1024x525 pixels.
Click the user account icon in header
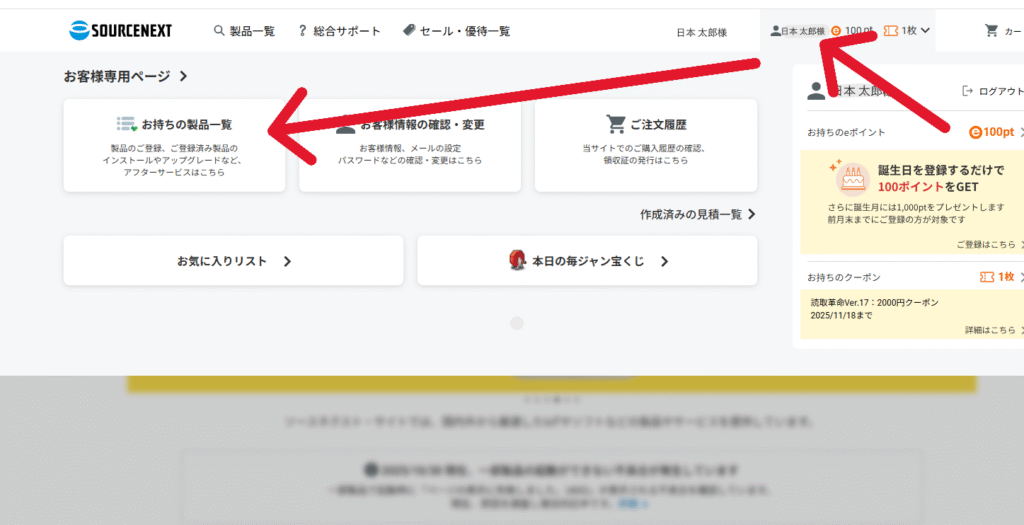coord(775,31)
